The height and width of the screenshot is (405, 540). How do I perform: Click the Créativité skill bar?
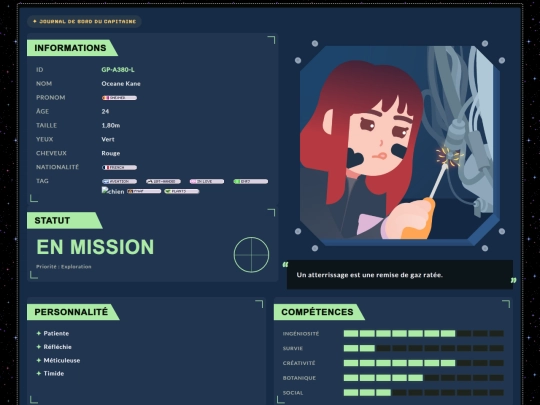coord(424,363)
